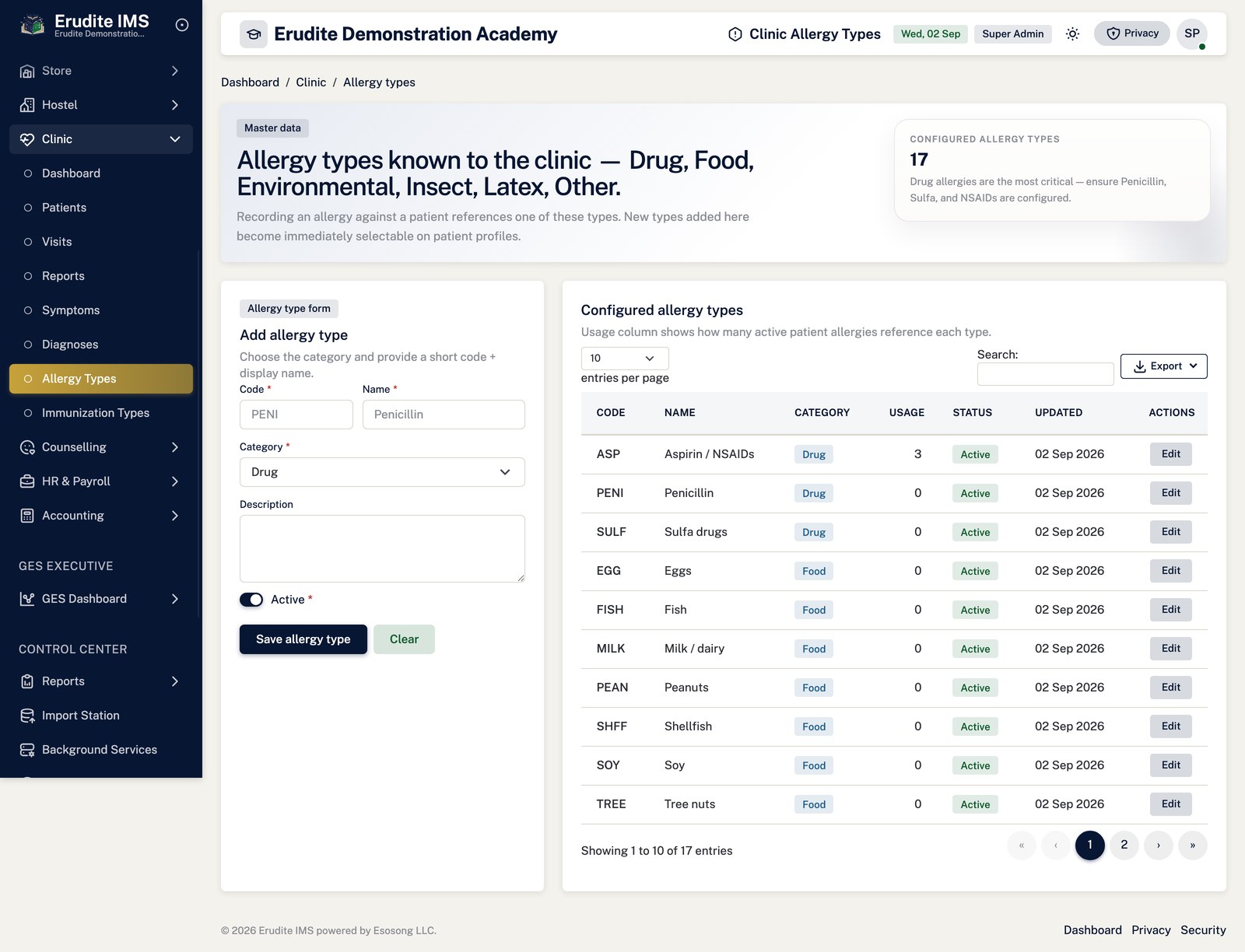The image size is (1245, 952).
Task: Click the Clear button
Action: pyautogui.click(x=404, y=639)
